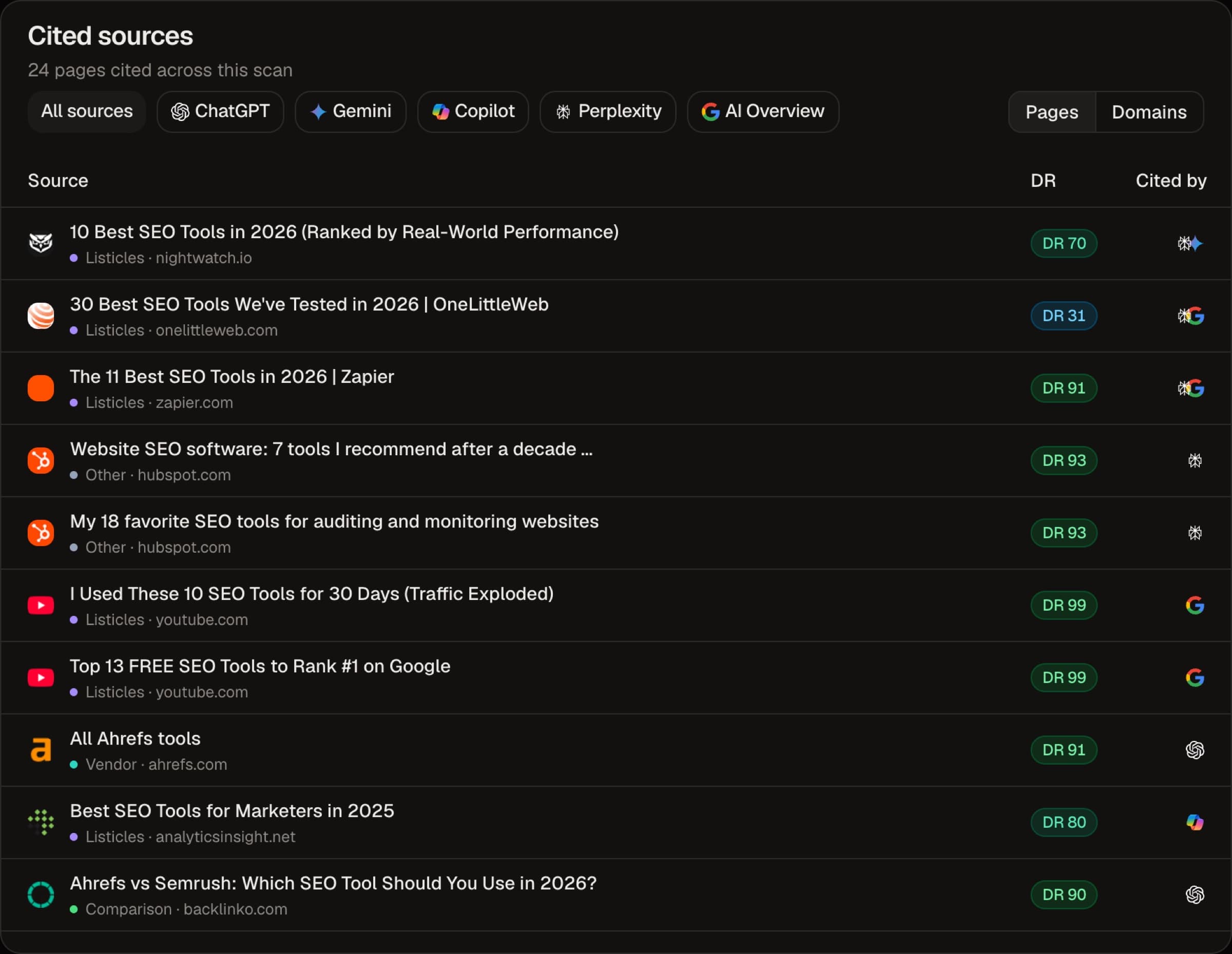
Task: Filter sources by AI Overview
Action: pyautogui.click(x=763, y=112)
